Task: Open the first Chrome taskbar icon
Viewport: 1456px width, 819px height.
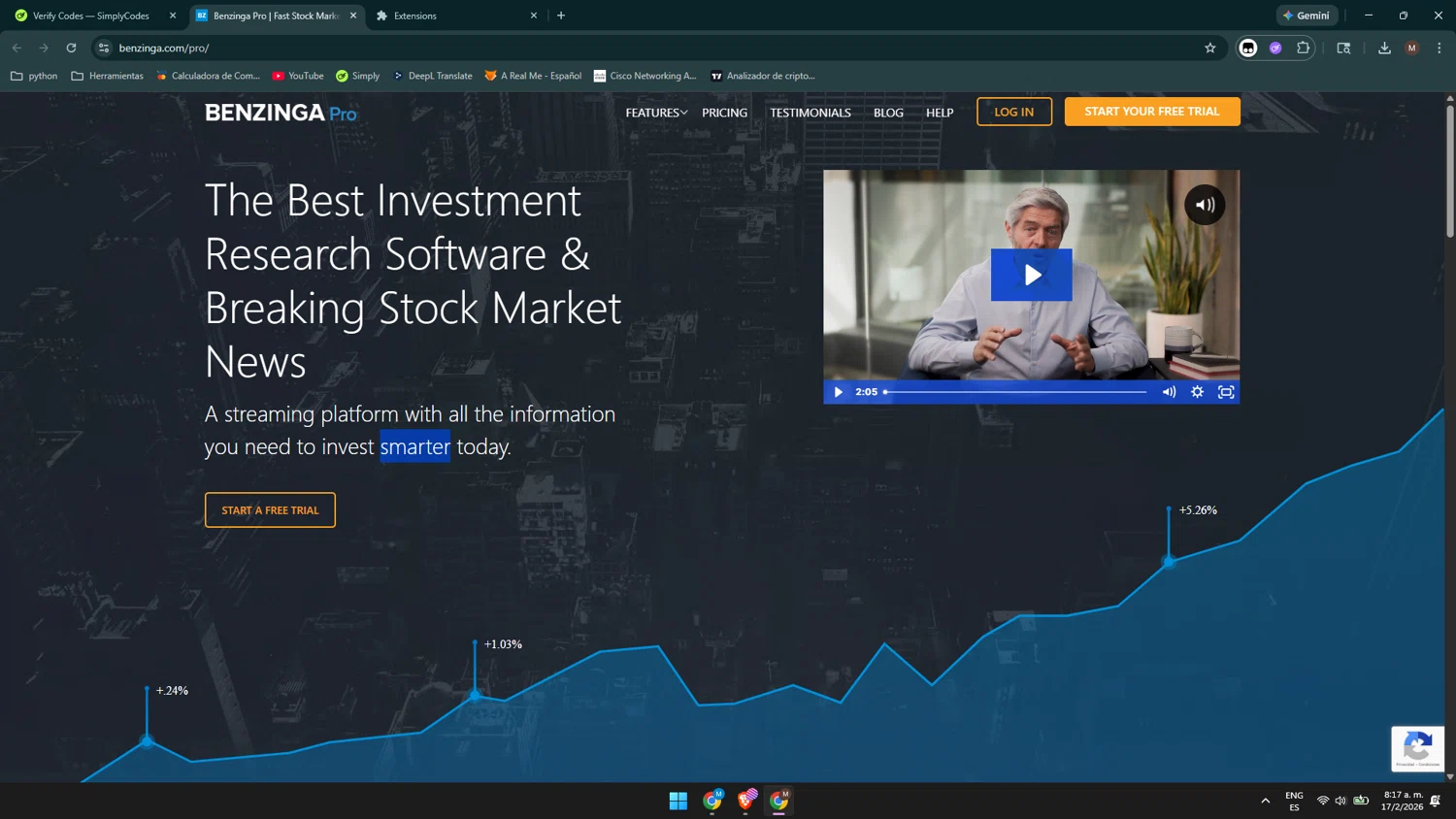Action: click(x=712, y=801)
